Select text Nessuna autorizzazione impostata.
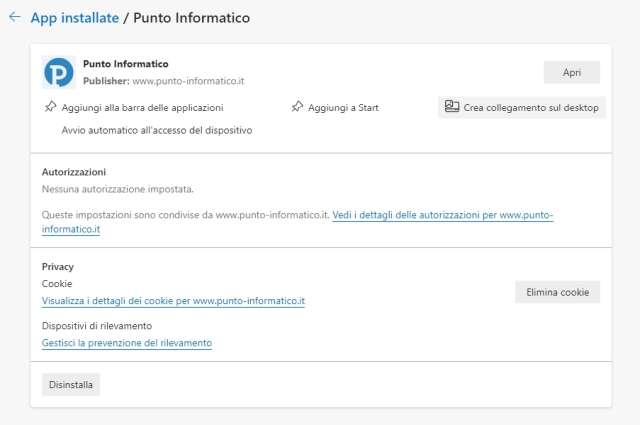The image size is (640, 425). pos(118,189)
